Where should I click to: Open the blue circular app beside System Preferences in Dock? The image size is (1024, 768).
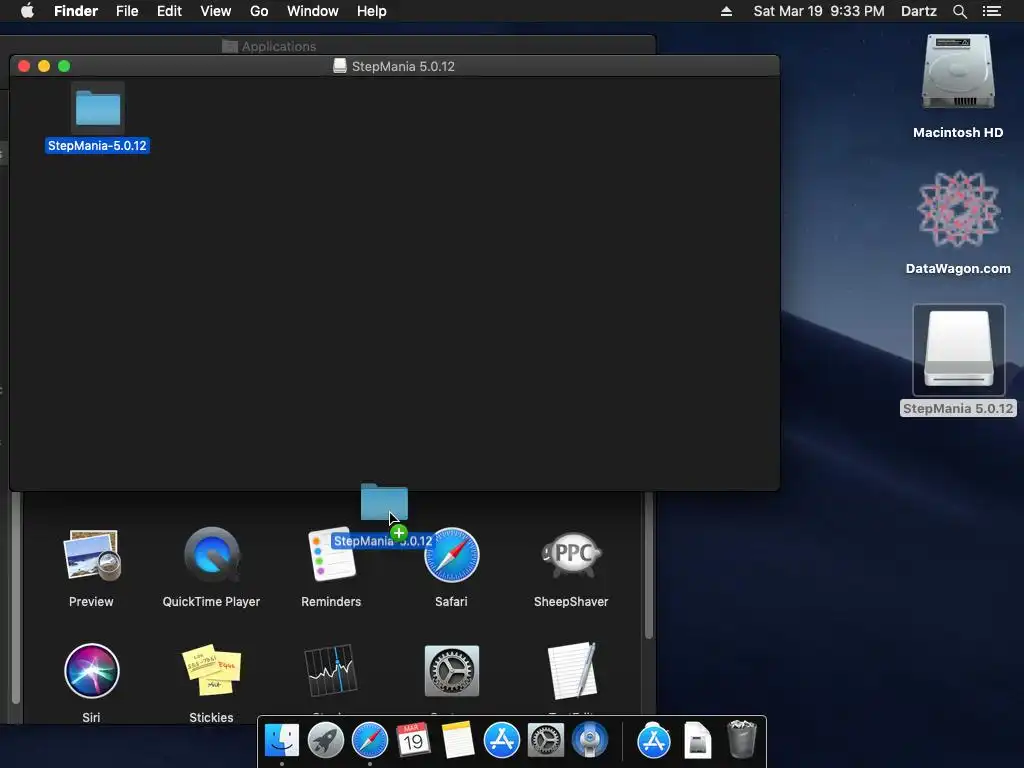(x=589, y=741)
